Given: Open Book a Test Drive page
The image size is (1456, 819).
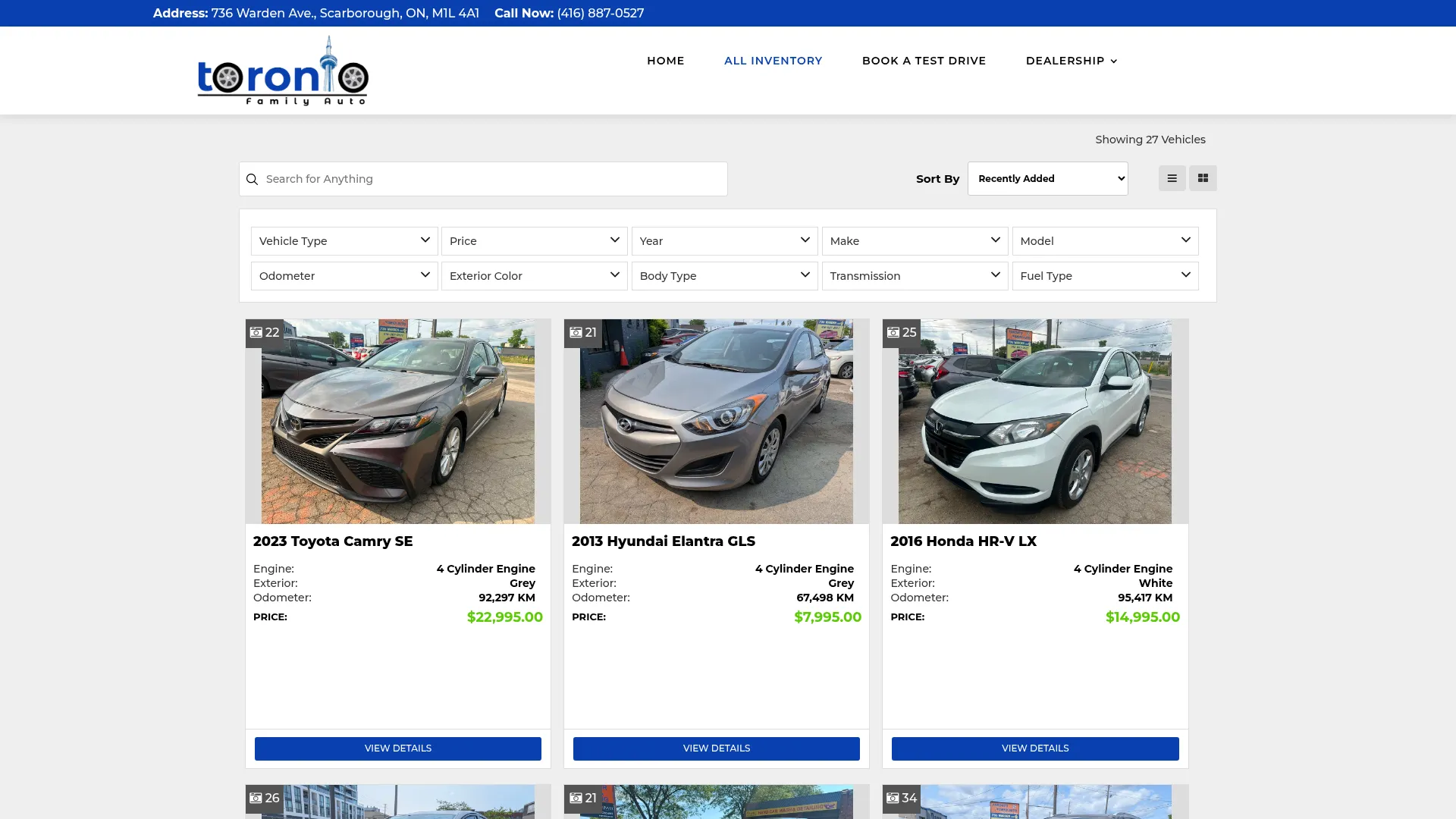Looking at the screenshot, I should [924, 61].
